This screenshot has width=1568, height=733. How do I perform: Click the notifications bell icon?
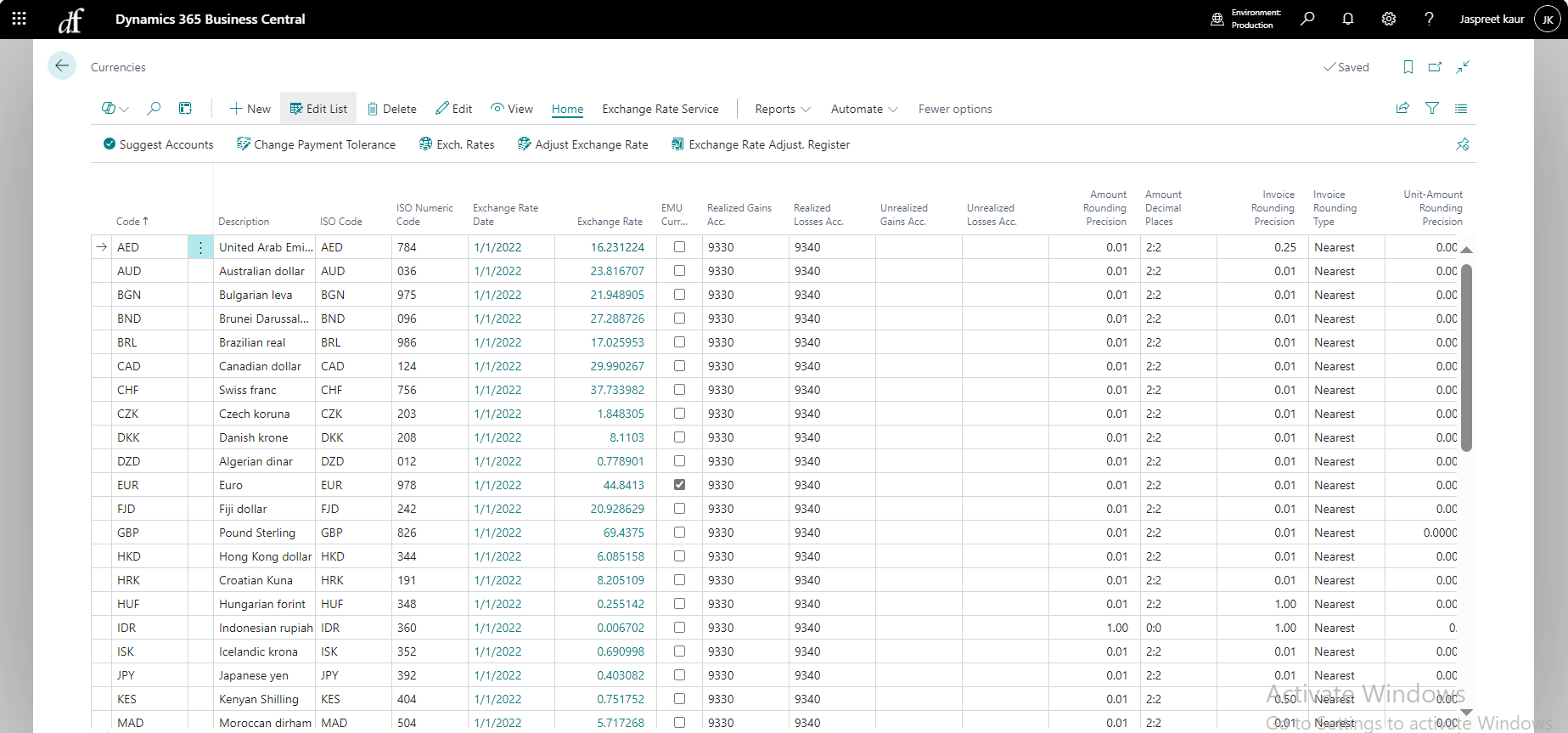pos(1347,19)
